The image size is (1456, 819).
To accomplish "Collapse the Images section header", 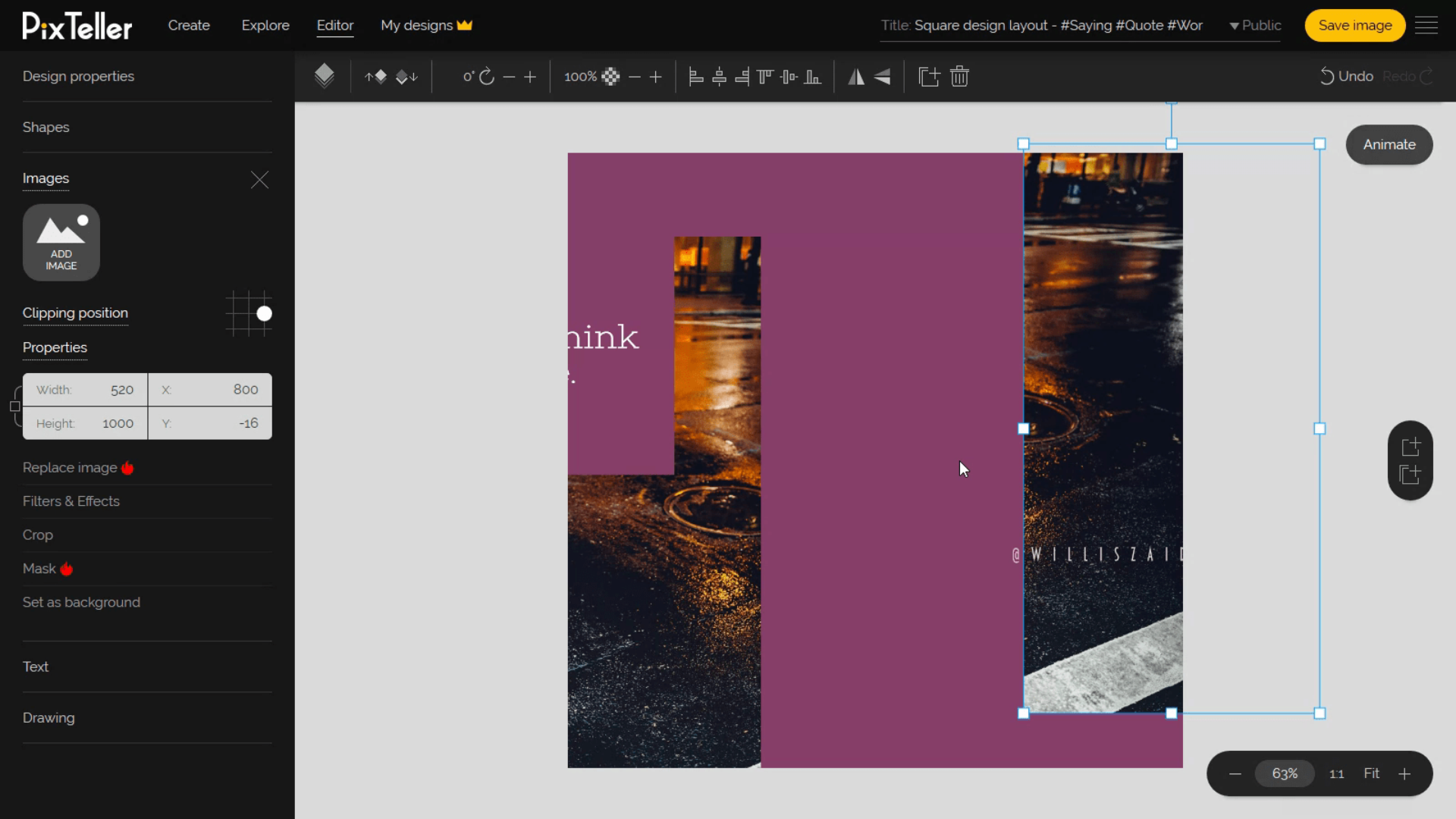I will pyautogui.click(x=45, y=178).
